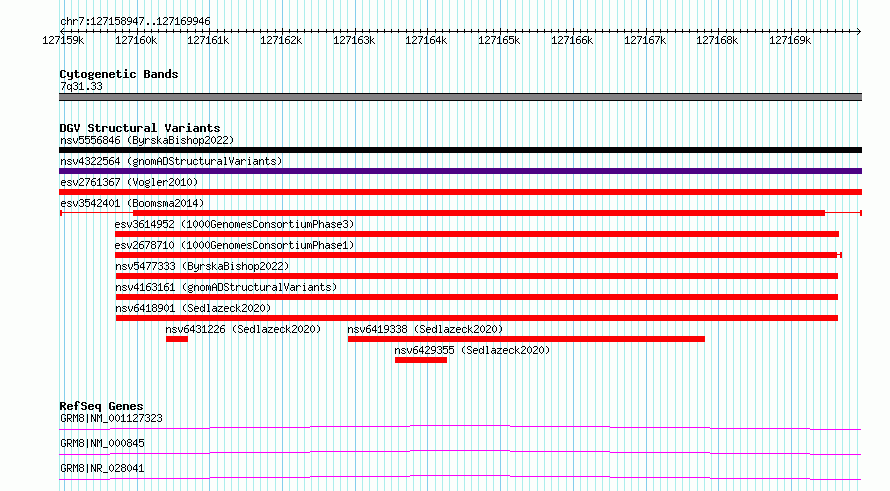Click the nsv6419338 (Sedlazeck2020) red bar
This screenshot has width=890, height=491.
526,339
